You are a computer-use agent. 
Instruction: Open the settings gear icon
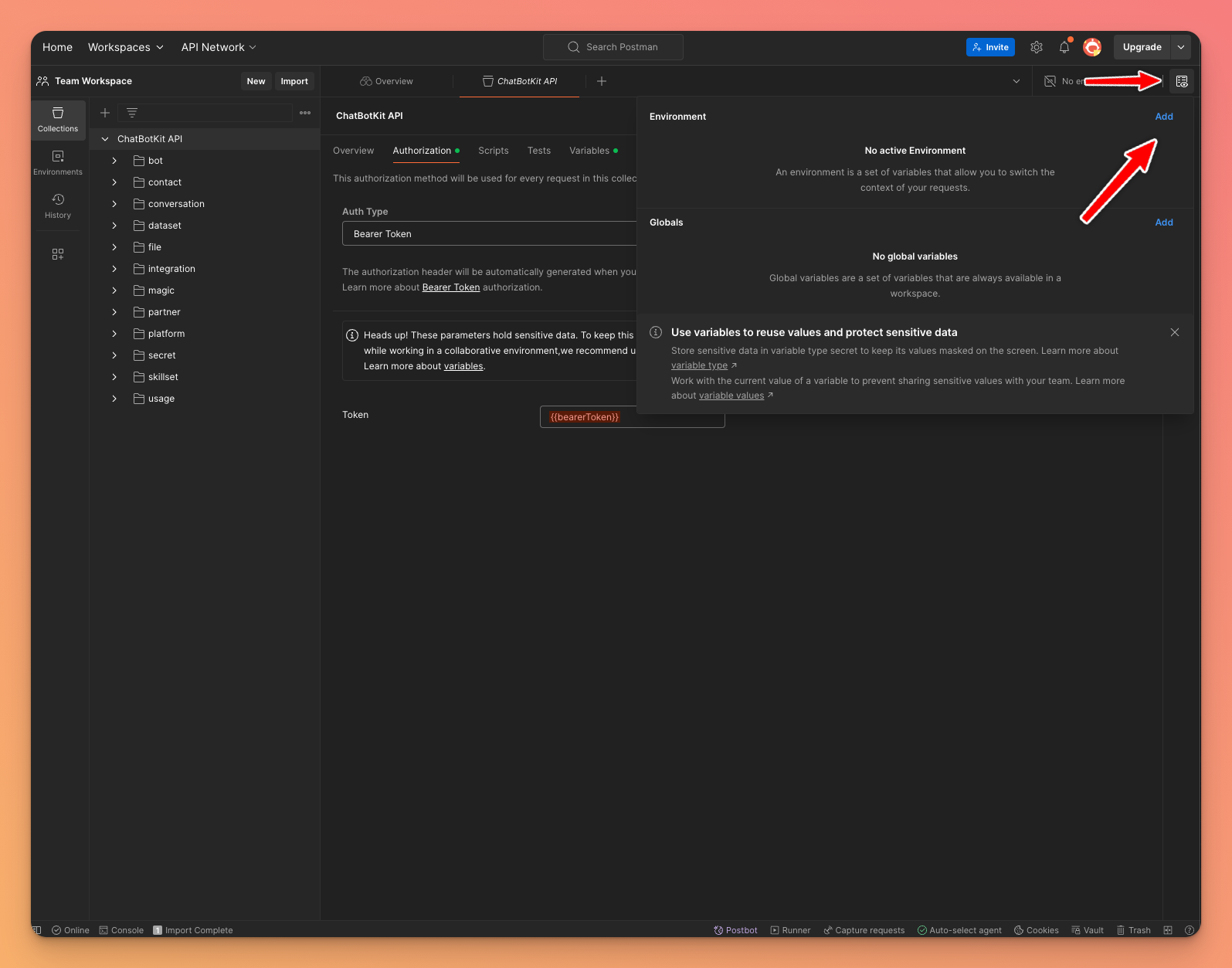coord(1037,47)
